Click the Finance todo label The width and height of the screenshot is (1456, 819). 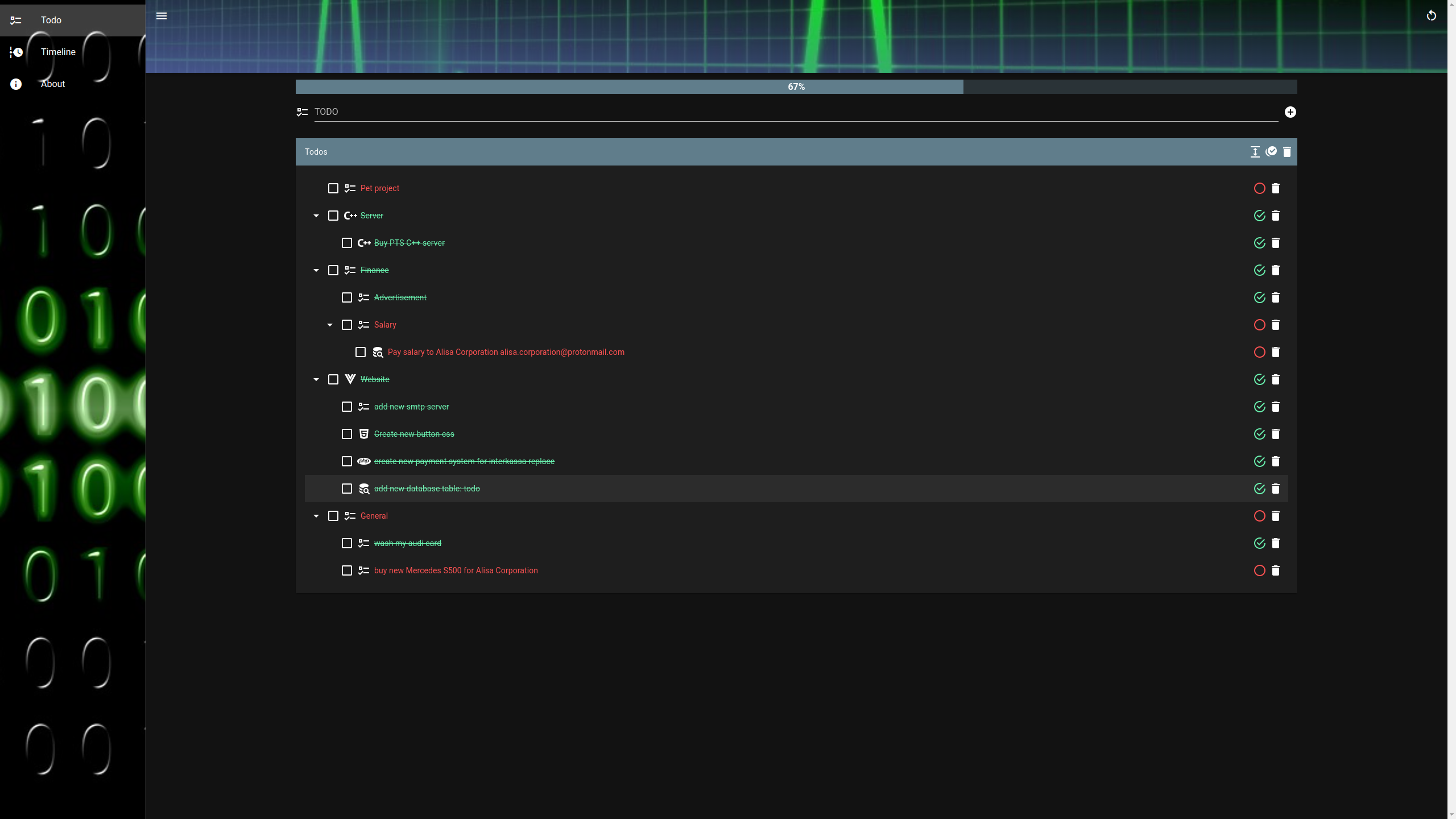pyautogui.click(x=375, y=270)
